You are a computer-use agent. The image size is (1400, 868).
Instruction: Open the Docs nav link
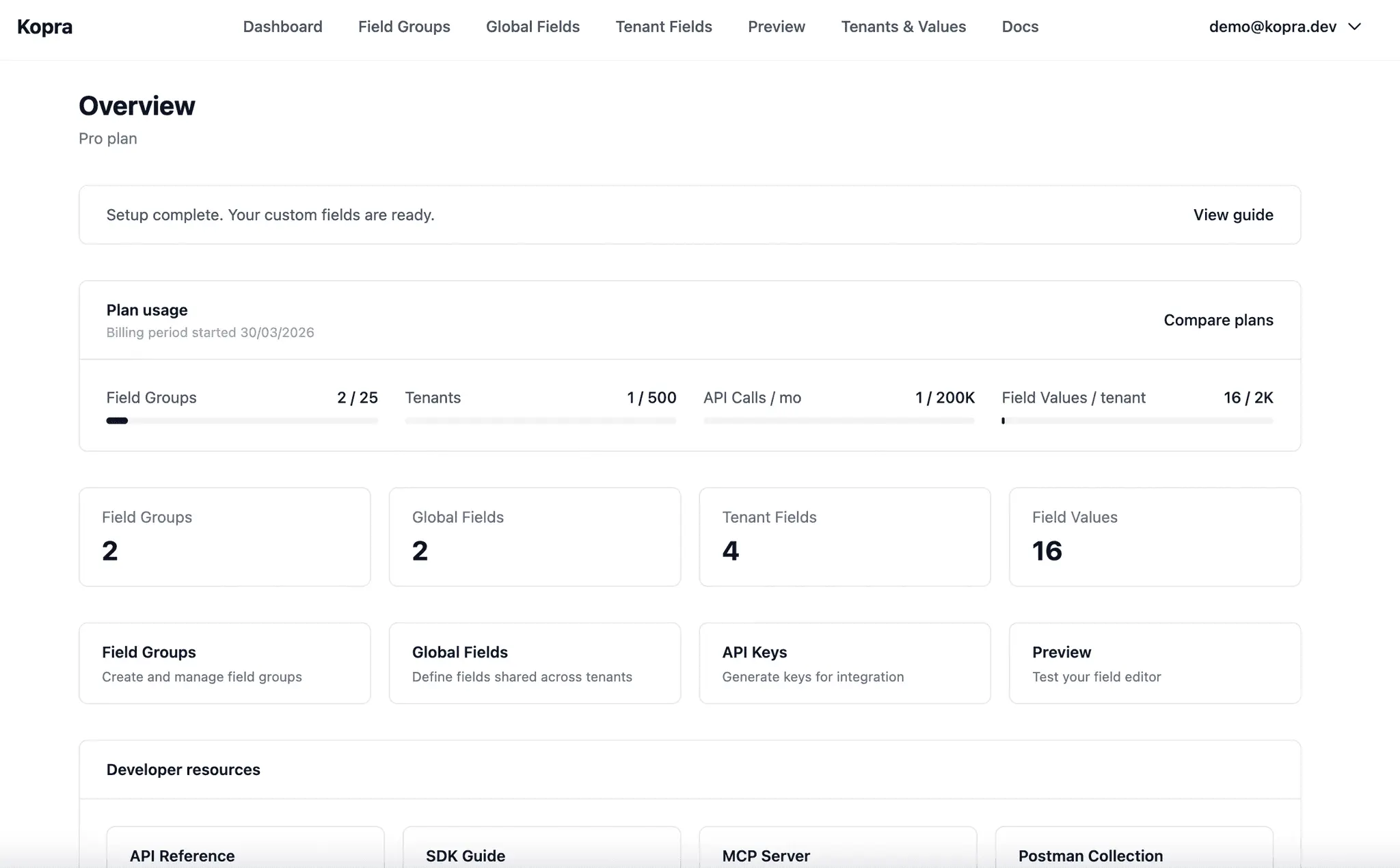click(1020, 27)
